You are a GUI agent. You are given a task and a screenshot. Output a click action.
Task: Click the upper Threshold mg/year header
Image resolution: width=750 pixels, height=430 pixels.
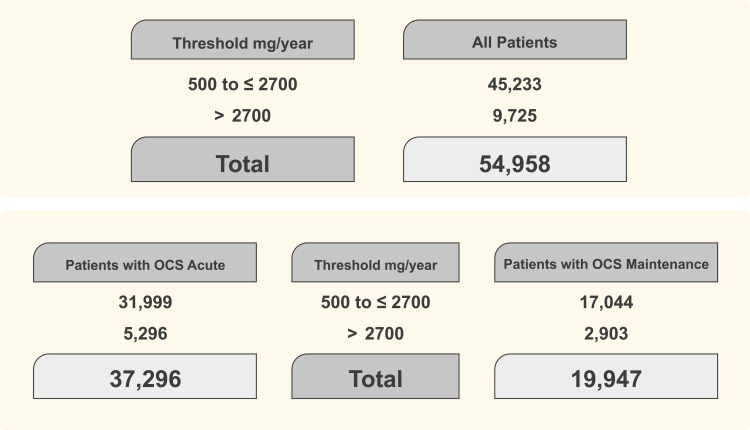click(243, 44)
